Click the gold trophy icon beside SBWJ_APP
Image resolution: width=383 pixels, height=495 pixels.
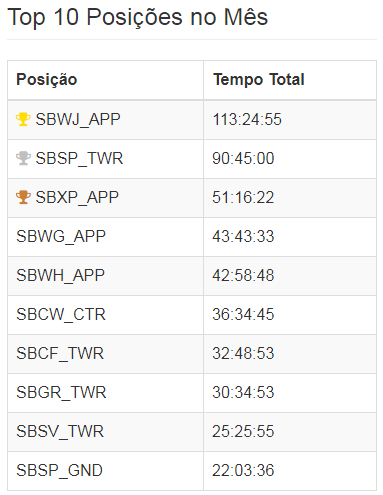23,119
